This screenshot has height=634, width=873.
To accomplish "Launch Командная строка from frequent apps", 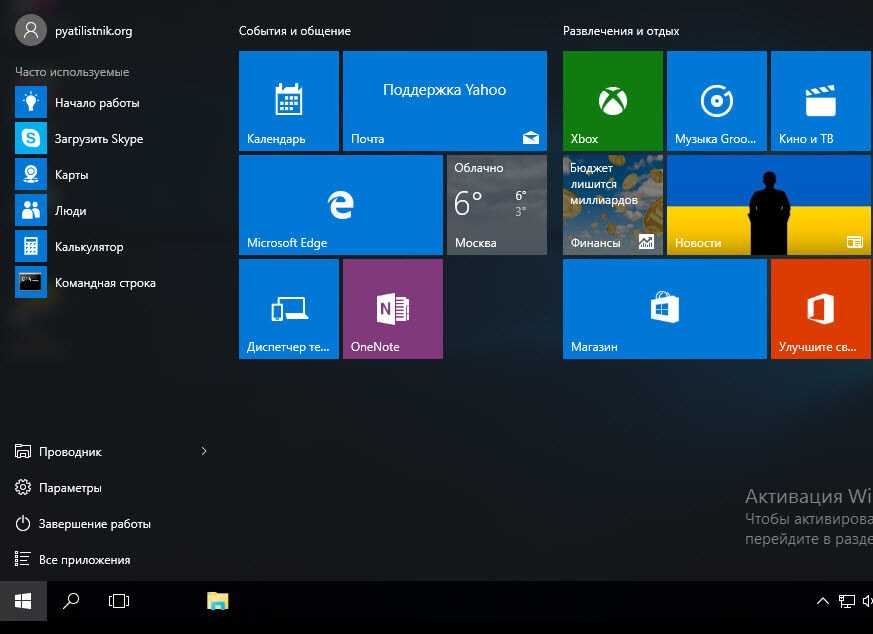I will [104, 283].
